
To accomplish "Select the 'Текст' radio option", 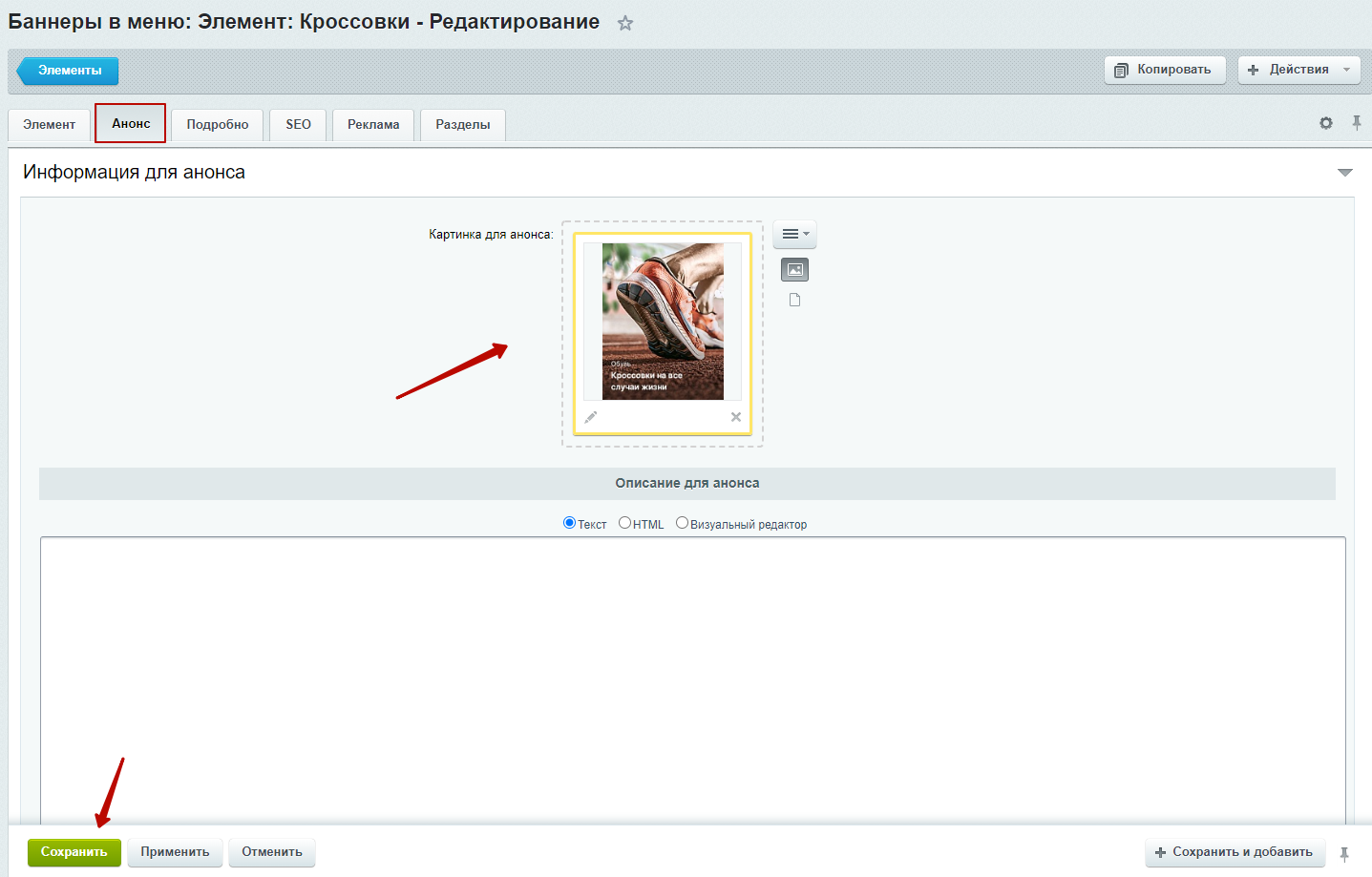I will [570, 523].
